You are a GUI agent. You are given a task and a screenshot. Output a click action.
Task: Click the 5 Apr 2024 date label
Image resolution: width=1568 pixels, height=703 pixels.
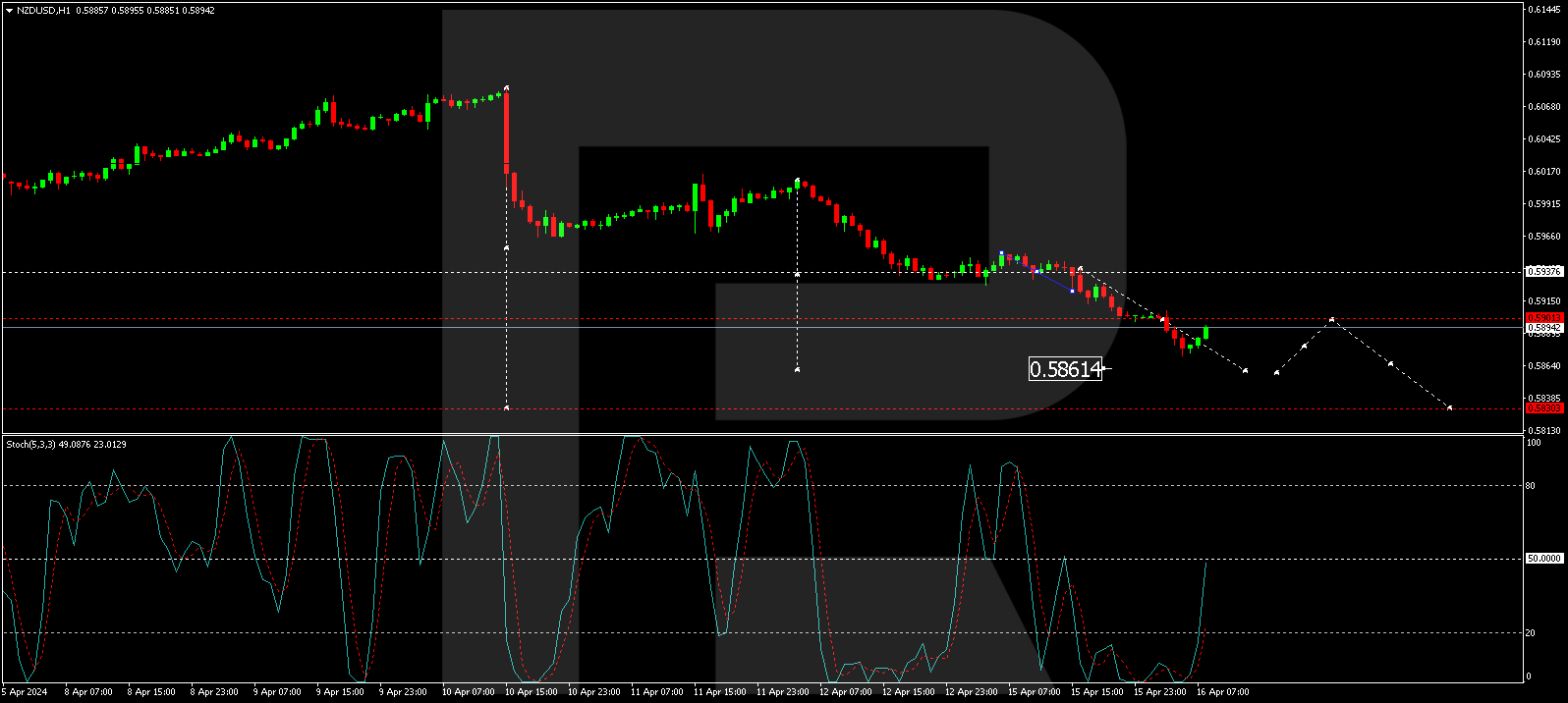click(x=25, y=692)
